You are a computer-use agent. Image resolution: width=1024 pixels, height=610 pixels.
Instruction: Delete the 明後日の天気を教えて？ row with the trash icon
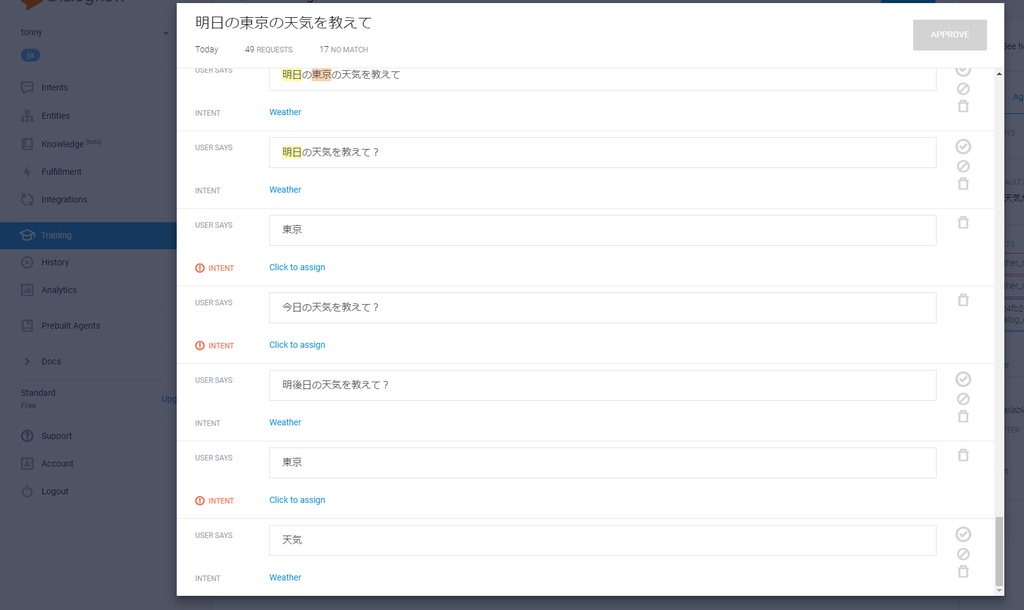point(963,417)
